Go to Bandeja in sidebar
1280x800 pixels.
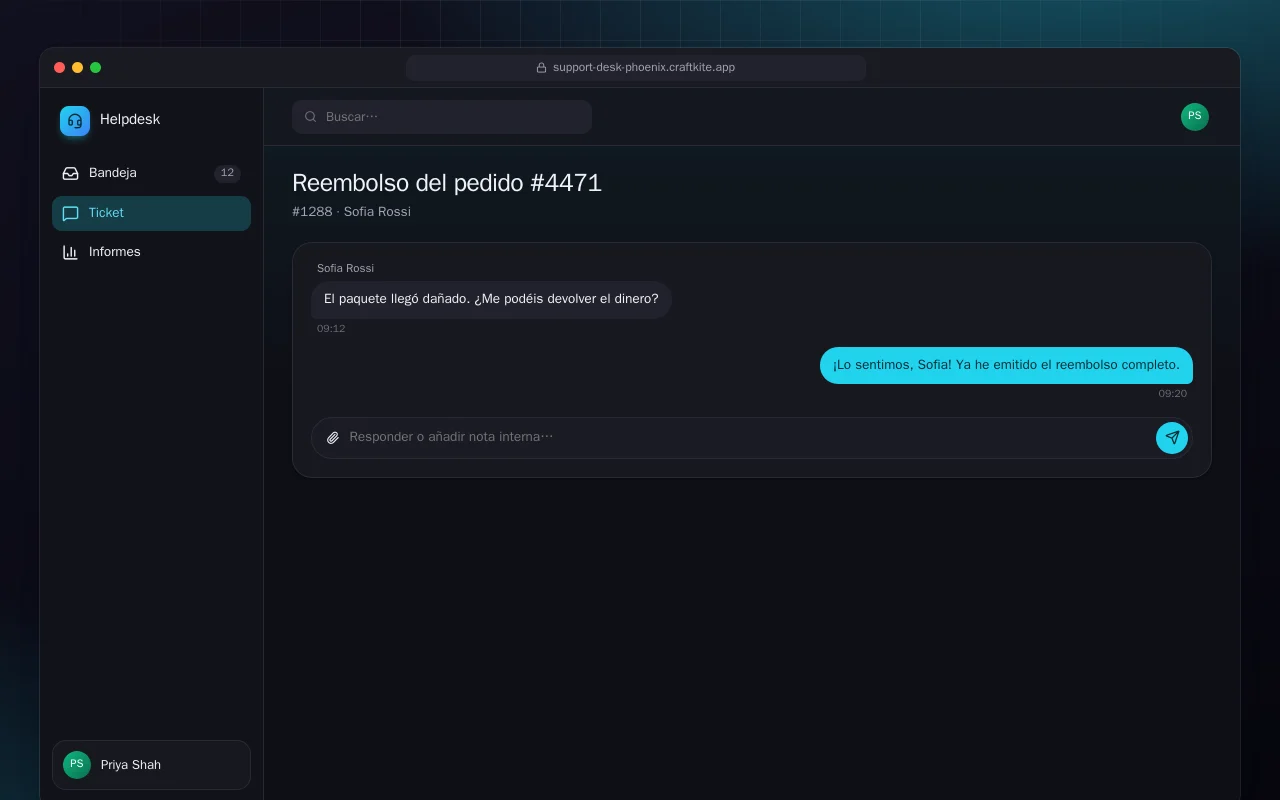click(x=151, y=173)
